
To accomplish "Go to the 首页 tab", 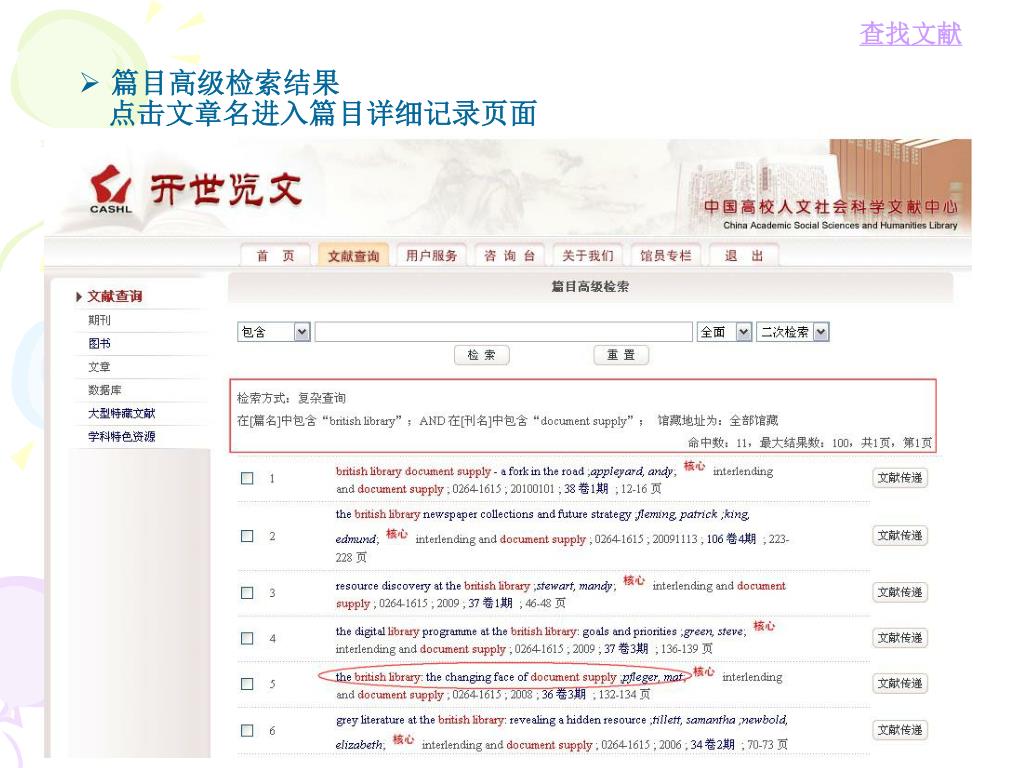I will (275, 256).
